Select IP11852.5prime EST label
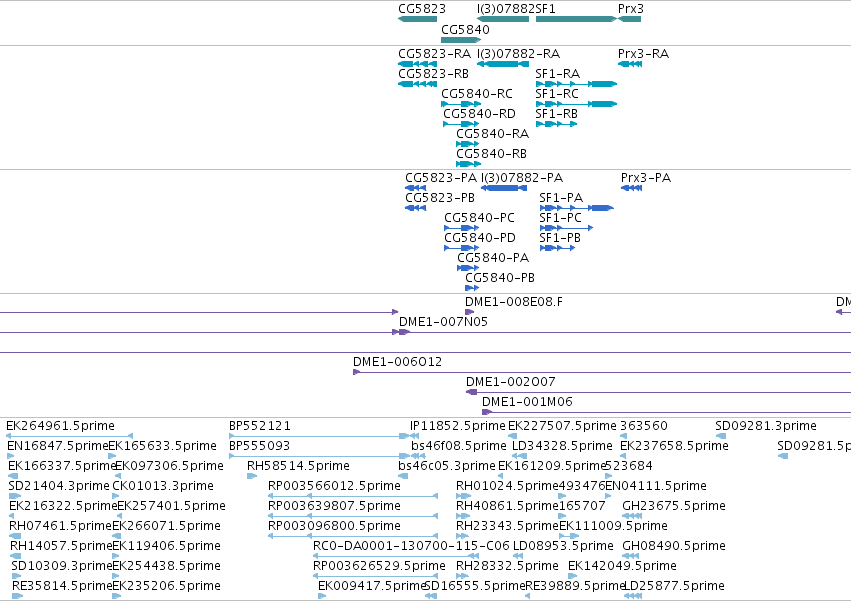Screen dimensions: 851x601 [x=458, y=426]
